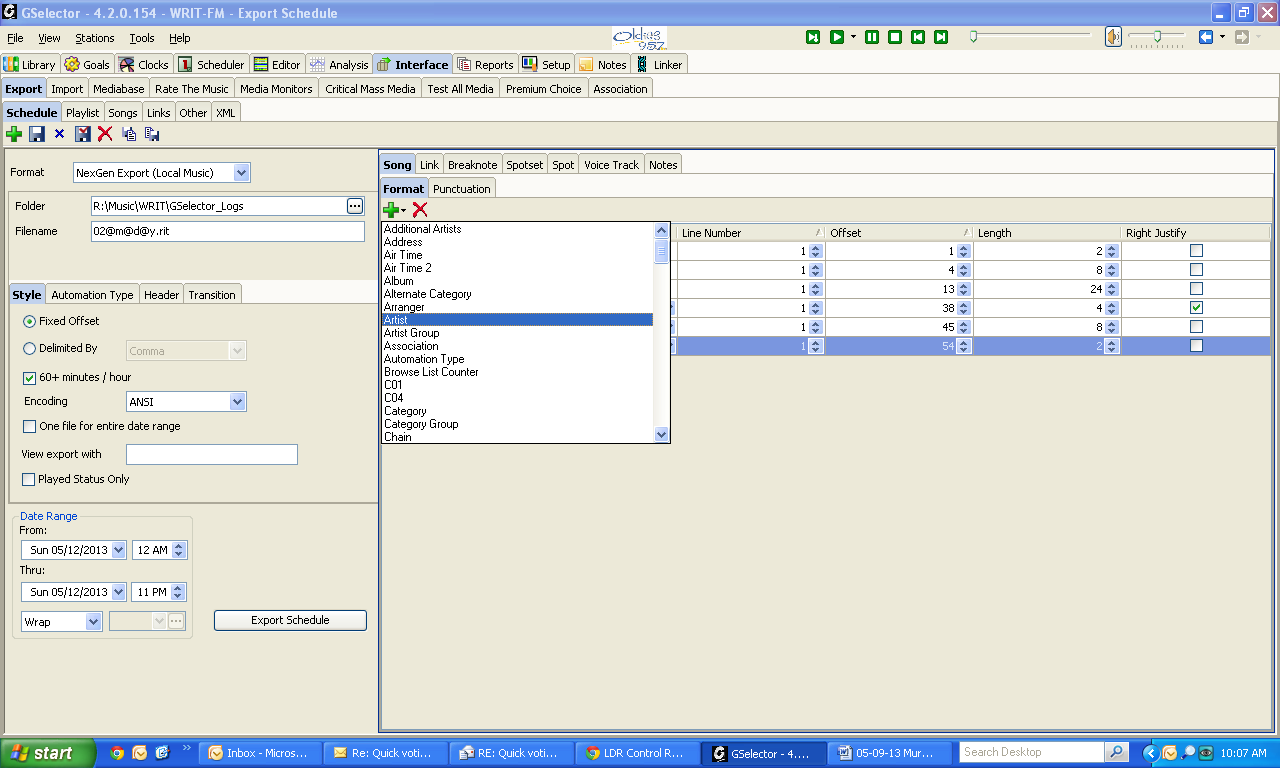Click the red X icon in the Schedule toolbar

point(105,134)
